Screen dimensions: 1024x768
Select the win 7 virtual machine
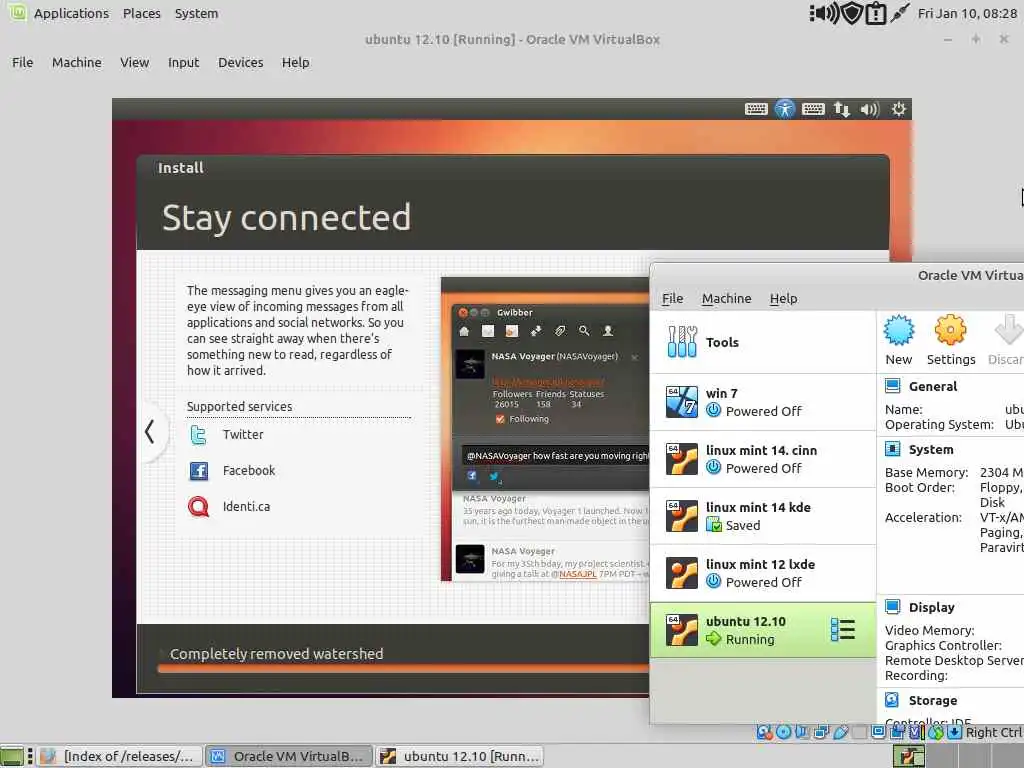click(763, 402)
